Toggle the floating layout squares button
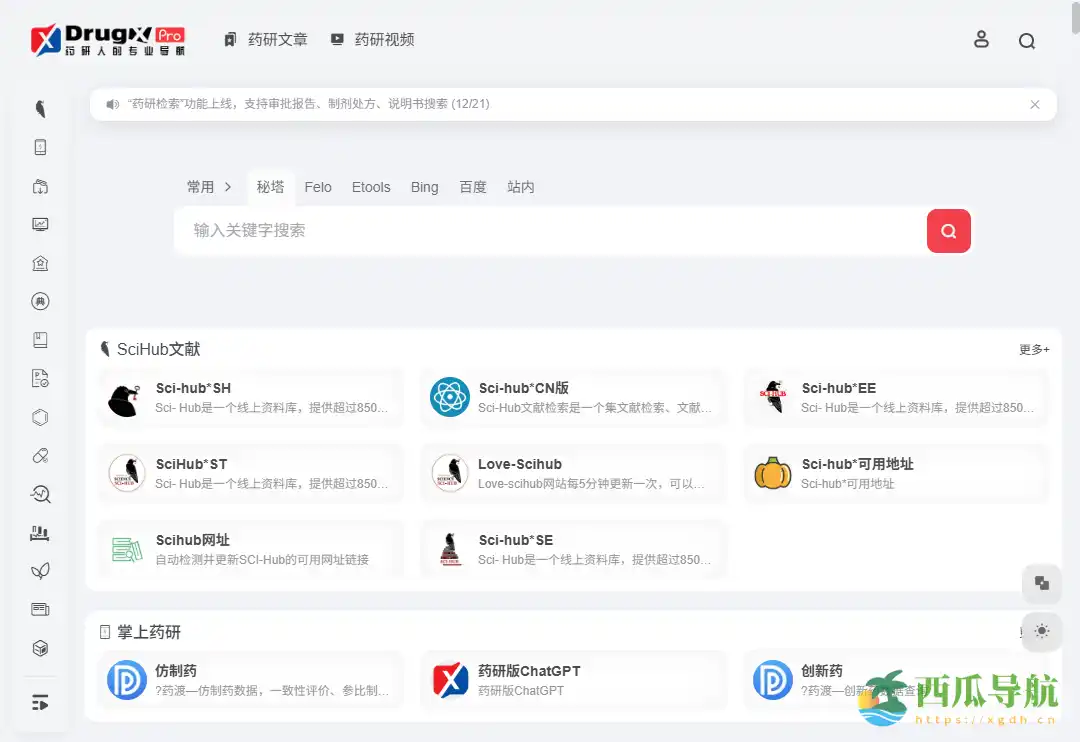Viewport: 1080px width, 742px height. coord(1041,583)
